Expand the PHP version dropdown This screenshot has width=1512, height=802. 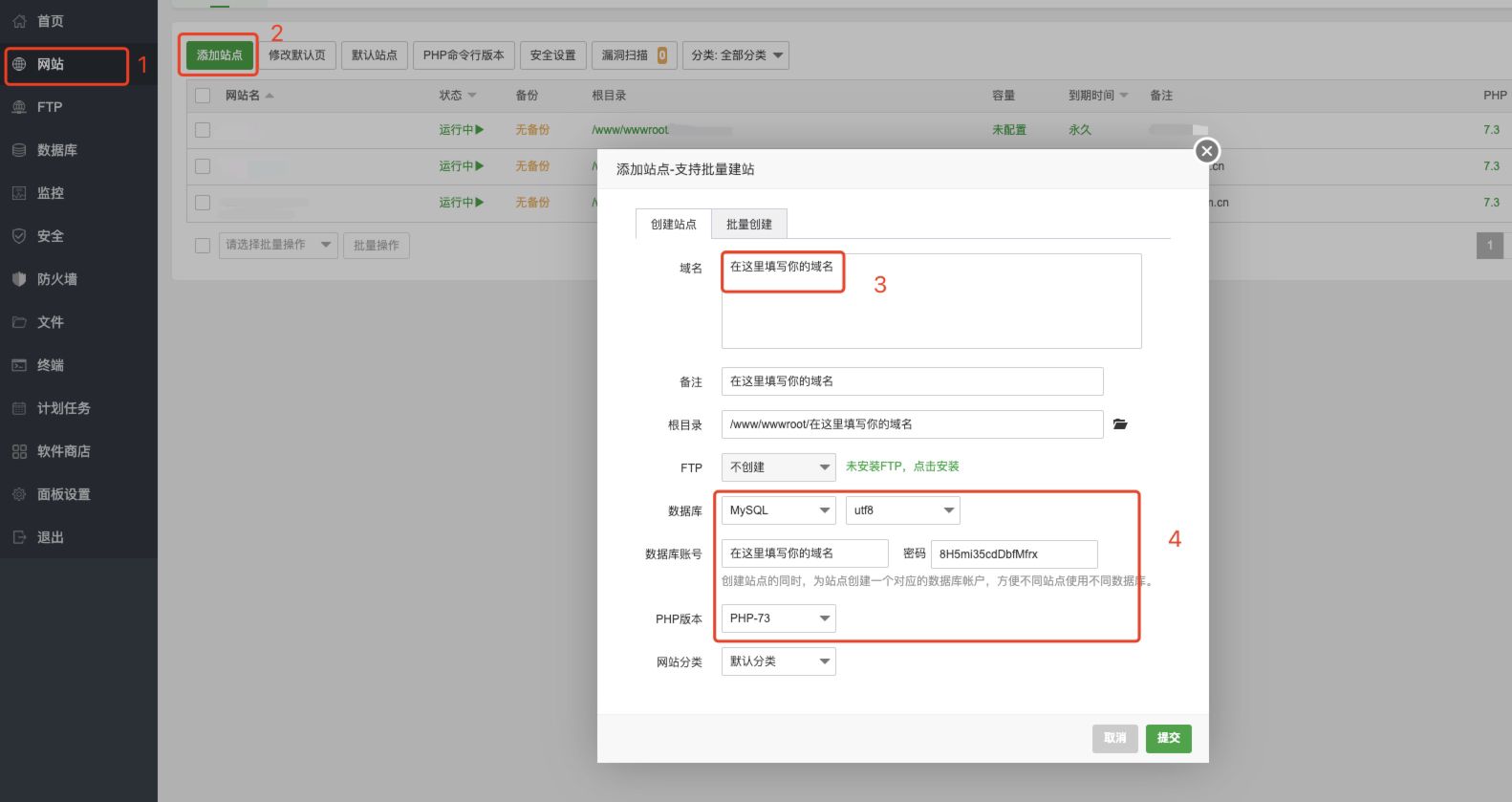(778, 618)
